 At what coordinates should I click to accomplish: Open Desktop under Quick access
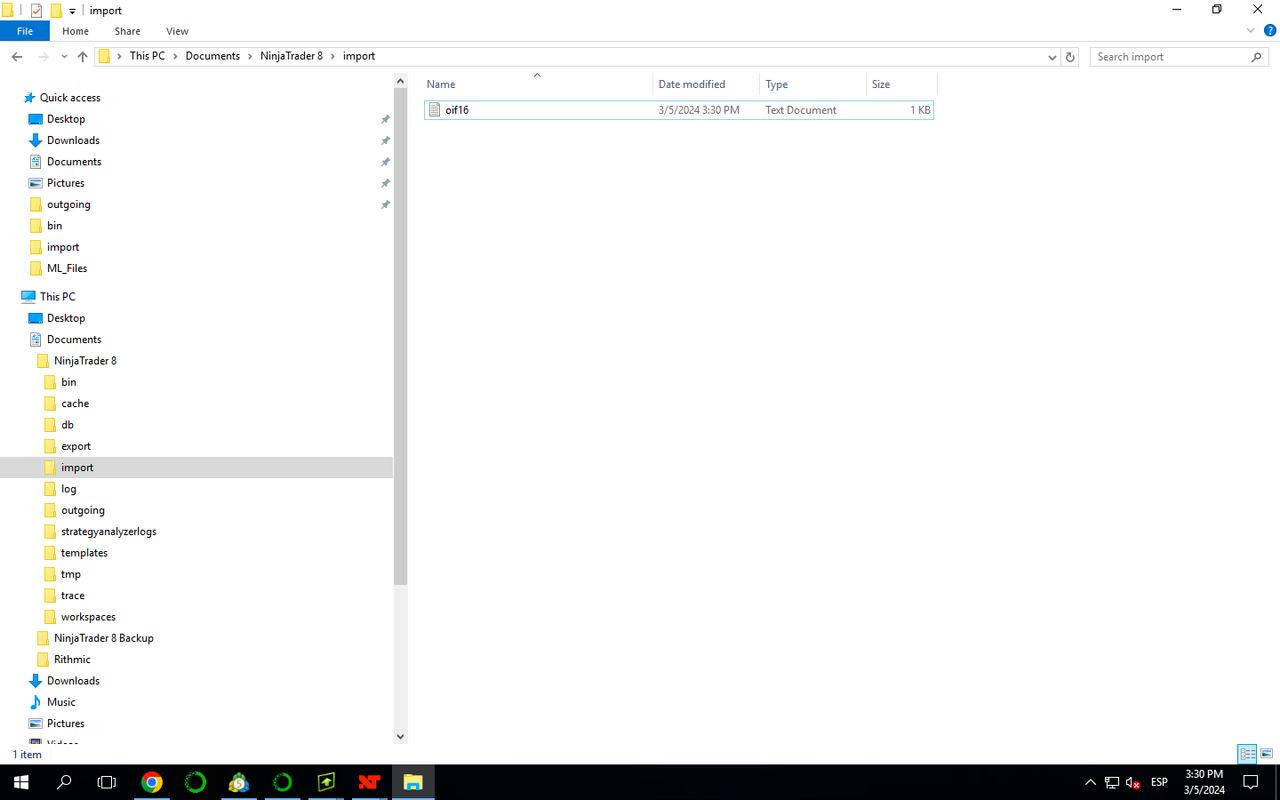click(66, 119)
